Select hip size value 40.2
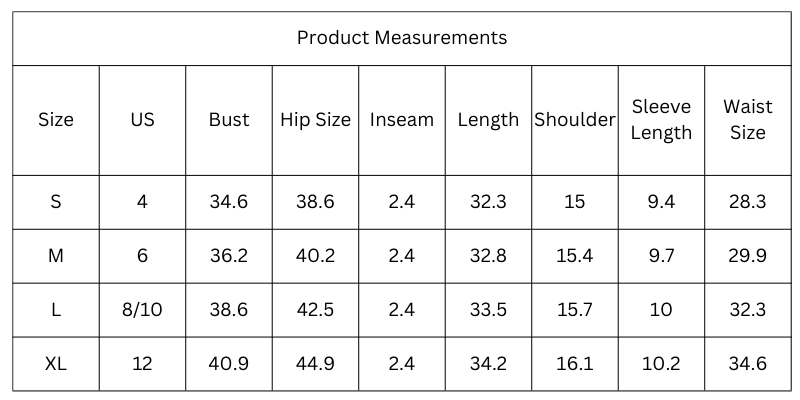The image size is (800, 400). [315, 256]
